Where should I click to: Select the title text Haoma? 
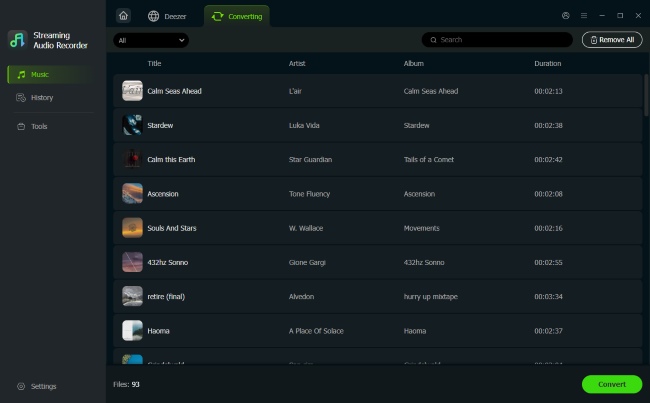click(x=158, y=331)
